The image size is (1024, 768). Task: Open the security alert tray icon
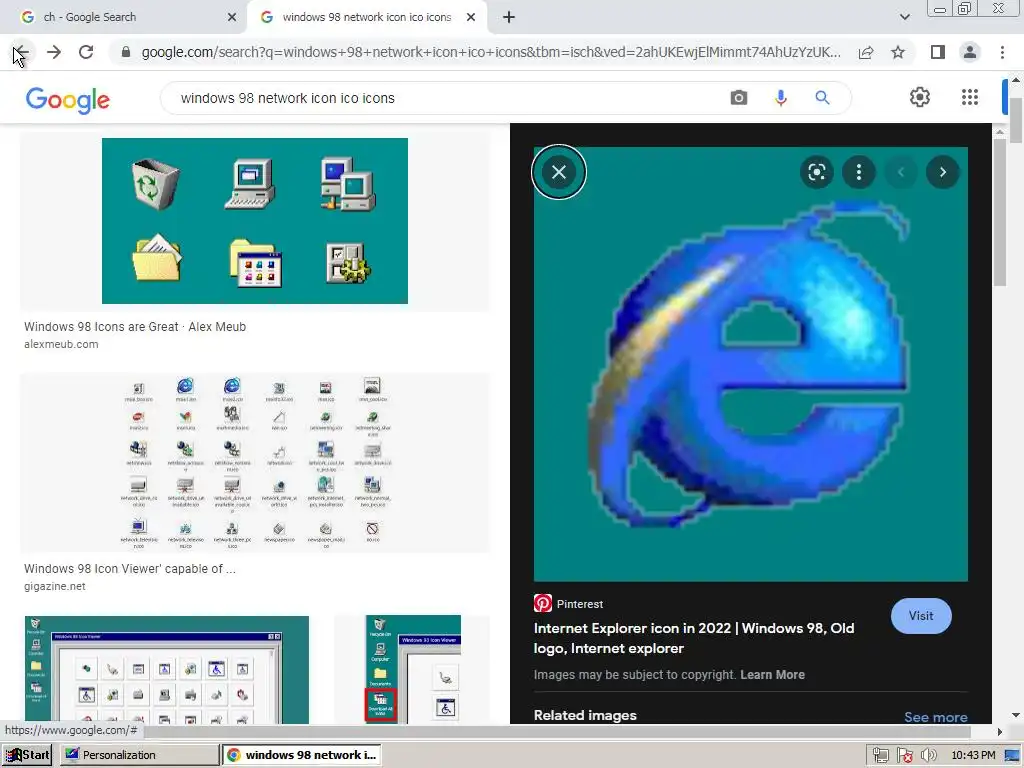click(904, 755)
